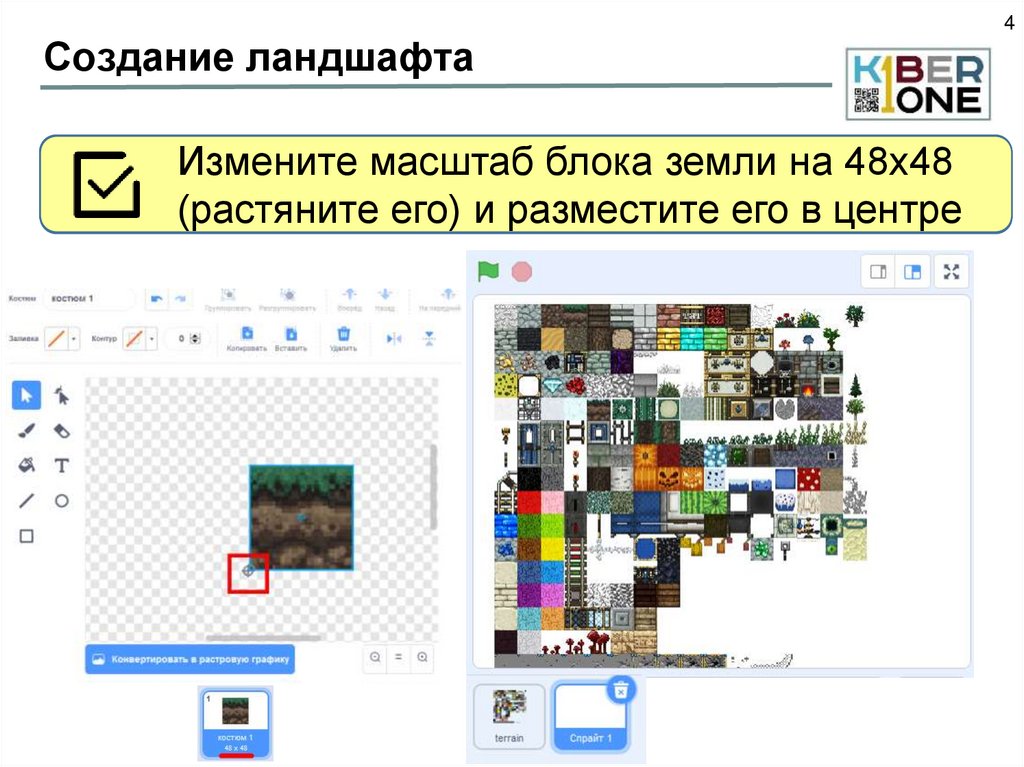
Task: Select the terrain sprite in sprite list
Action: click(x=509, y=716)
